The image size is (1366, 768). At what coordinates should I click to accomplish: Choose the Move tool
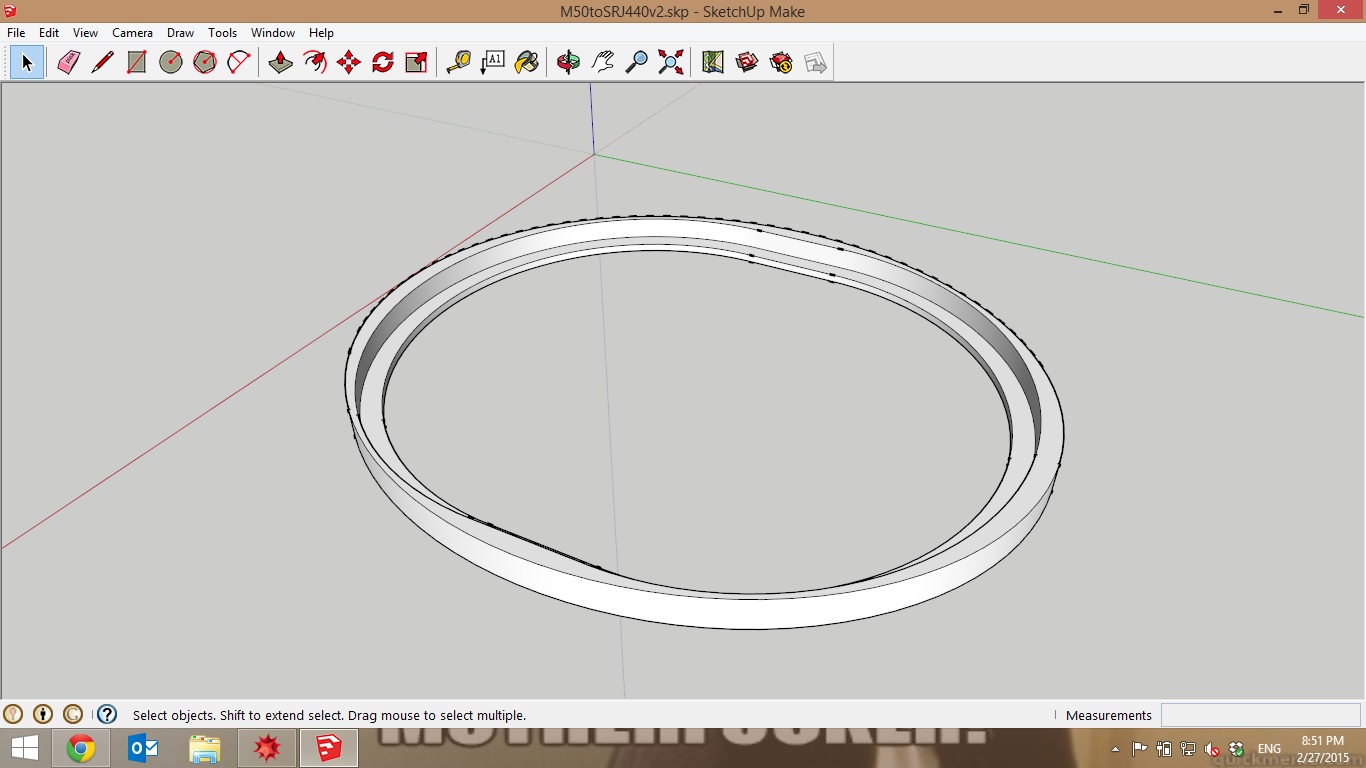[348, 63]
